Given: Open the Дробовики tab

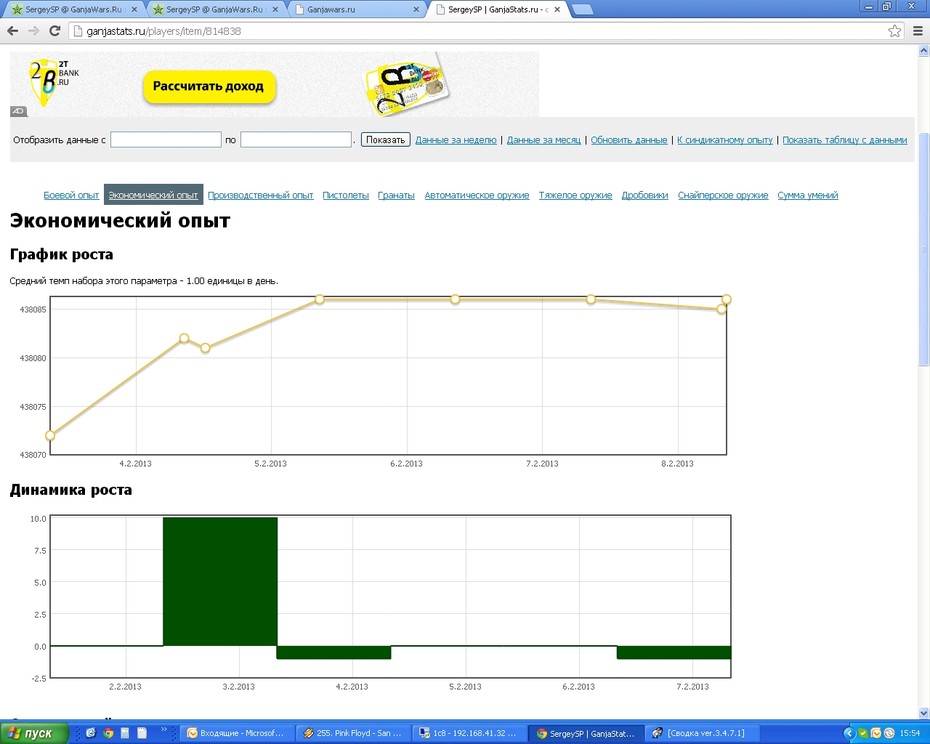Looking at the screenshot, I should point(645,195).
